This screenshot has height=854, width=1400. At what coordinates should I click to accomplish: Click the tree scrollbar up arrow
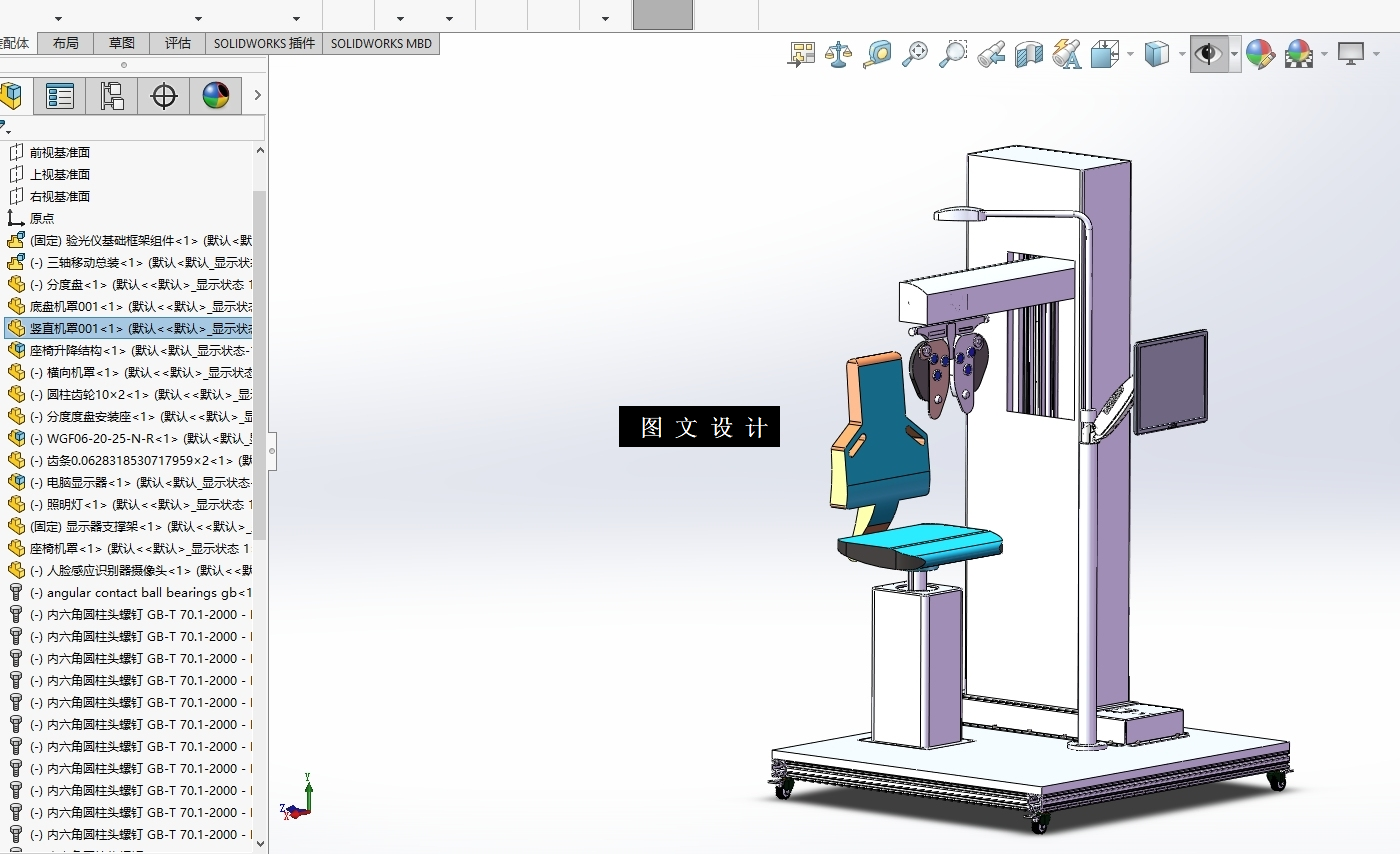[260, 150]
